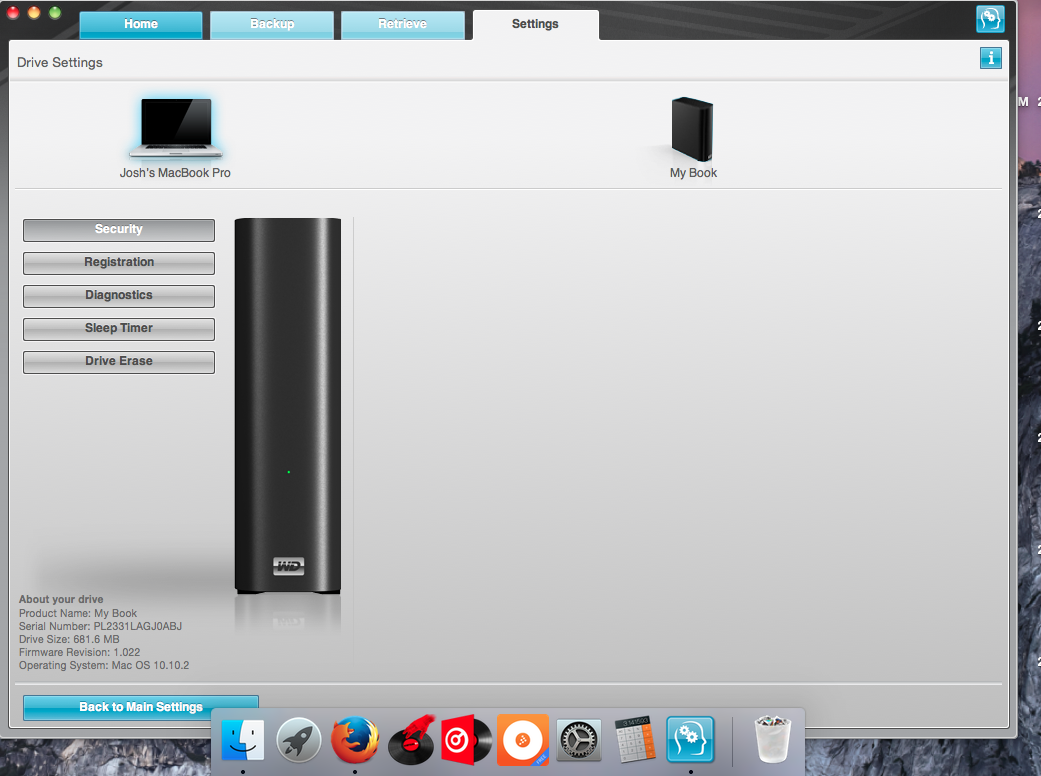
Task: Click "Drive Size: 681.6 MB" text
Action: click(x=69, y=639)
